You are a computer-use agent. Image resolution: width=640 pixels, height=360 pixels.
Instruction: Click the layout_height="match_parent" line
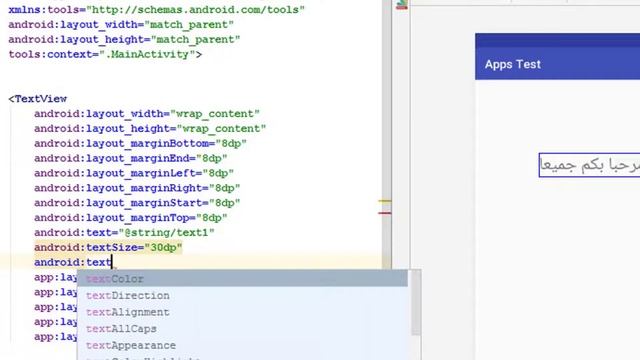click(124, 40)
